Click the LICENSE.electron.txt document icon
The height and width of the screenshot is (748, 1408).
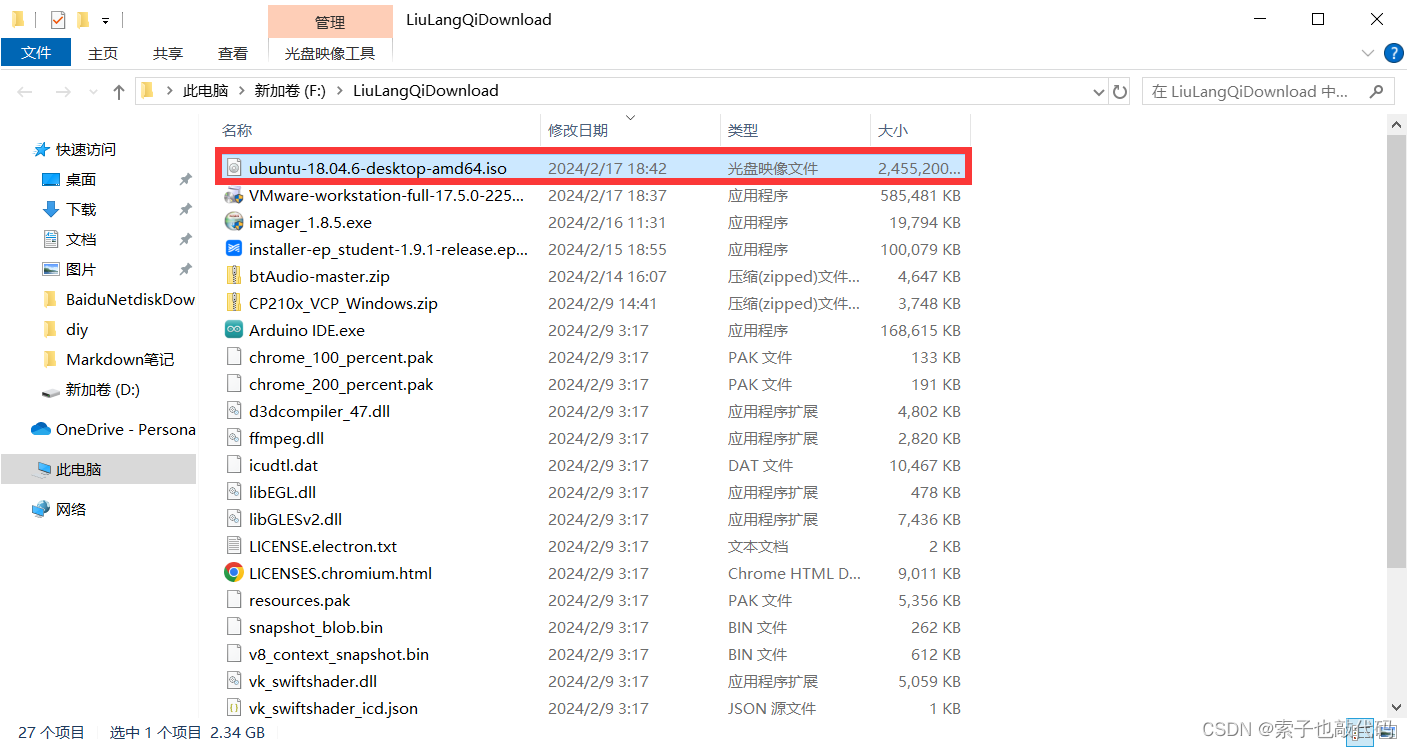click(x=234, y=546)
